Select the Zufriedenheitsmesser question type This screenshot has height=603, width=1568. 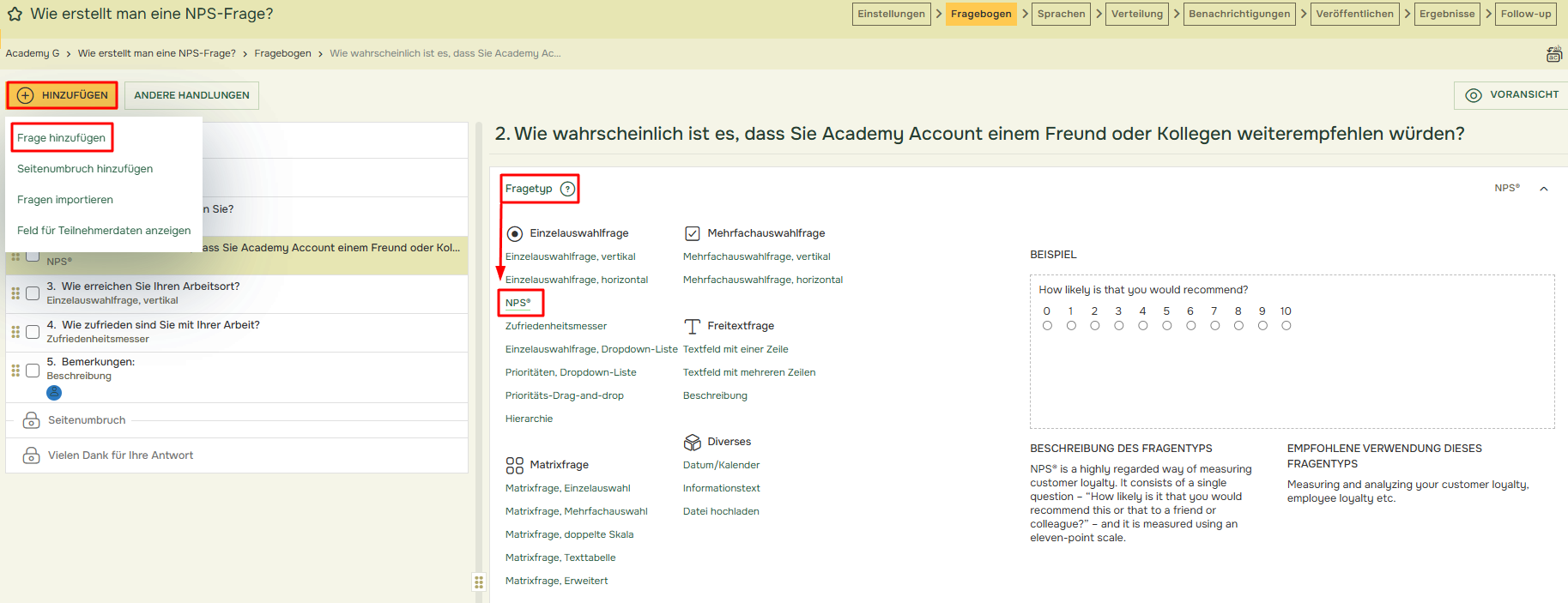point(555,326)
